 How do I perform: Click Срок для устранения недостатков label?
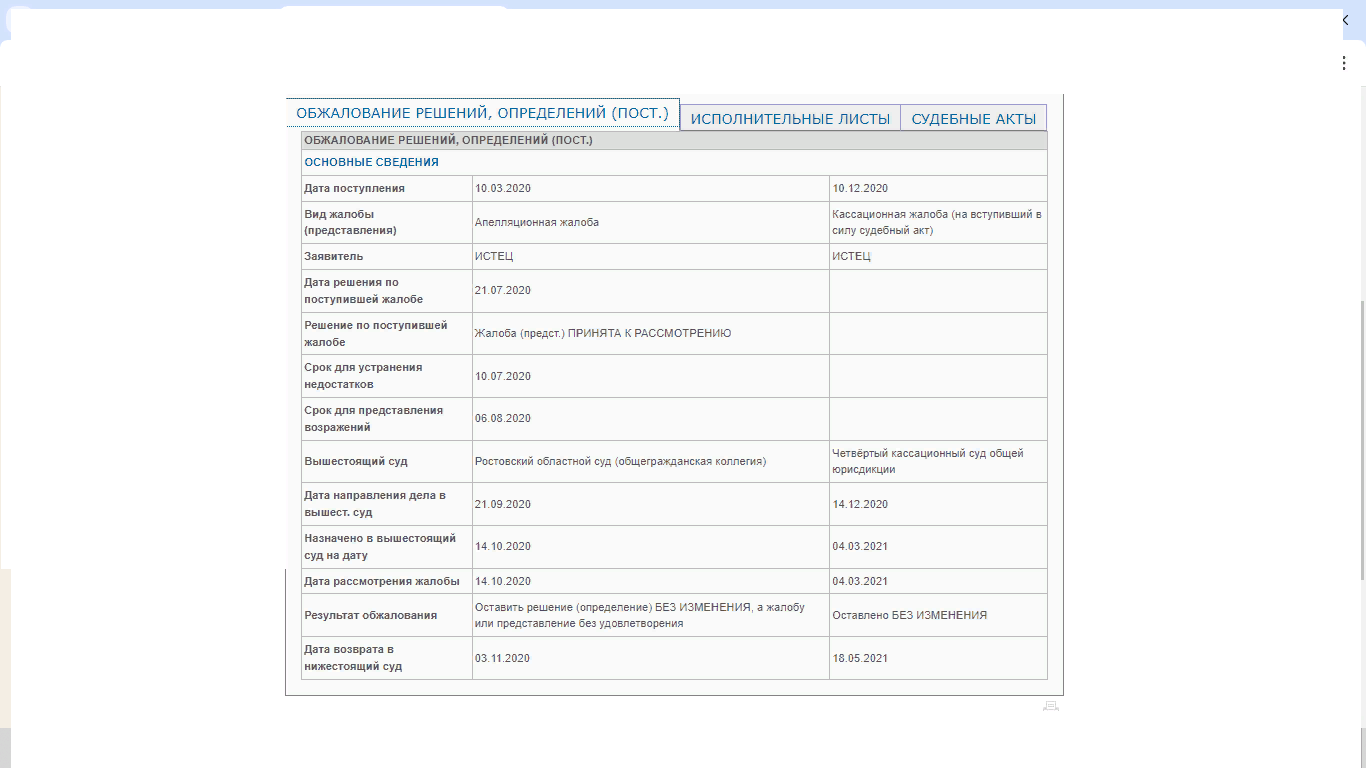tap(363, 376)
